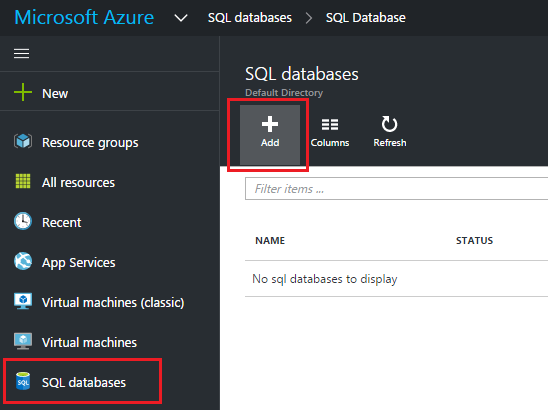Toggle the hamburger menu in the sidebar

21,53
